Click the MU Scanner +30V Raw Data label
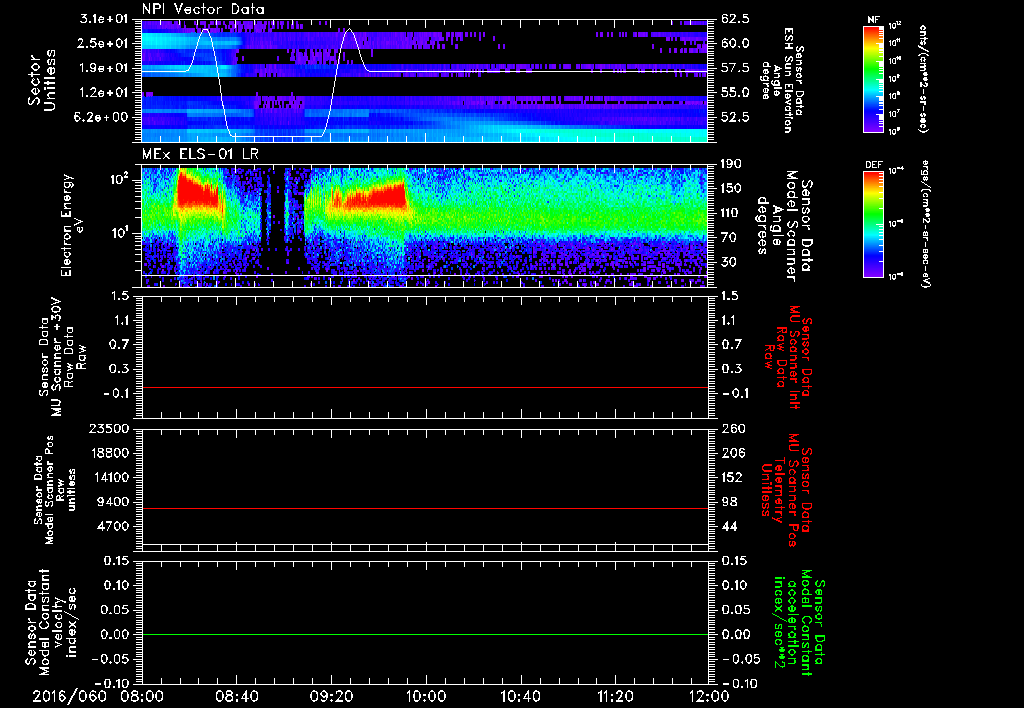 click(62, 357)
